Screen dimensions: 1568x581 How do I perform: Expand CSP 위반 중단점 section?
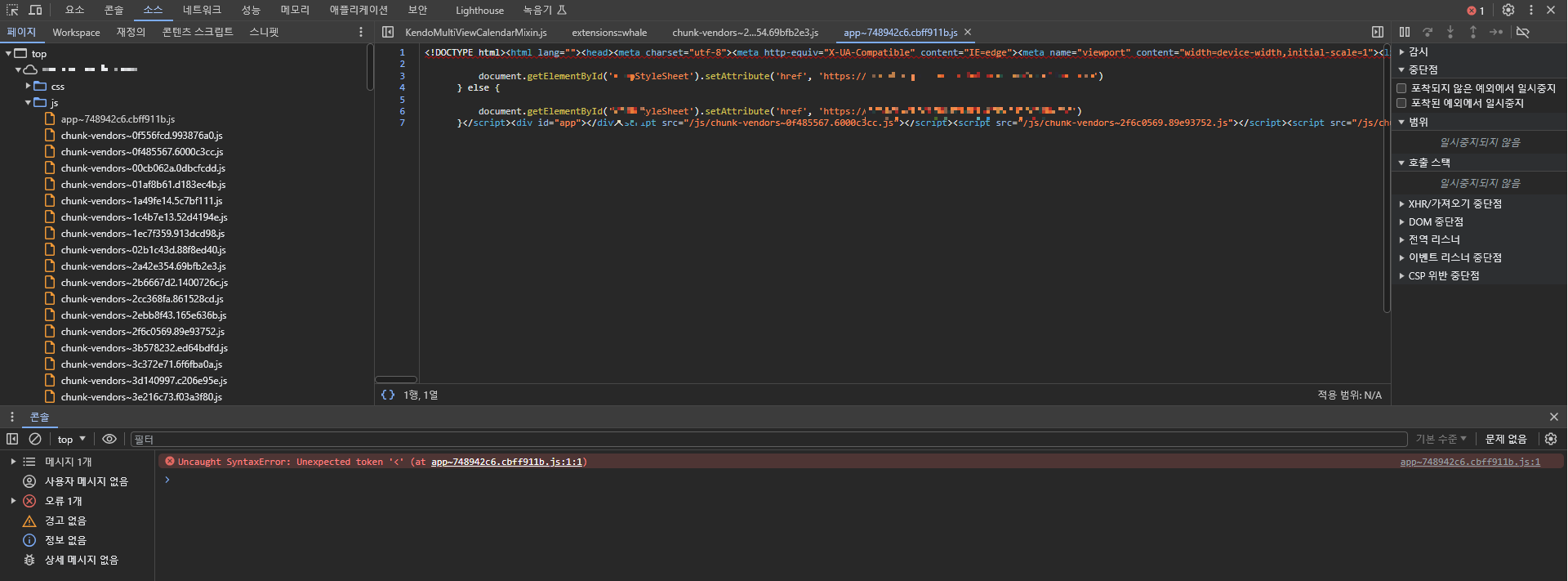coord(1402,275)
